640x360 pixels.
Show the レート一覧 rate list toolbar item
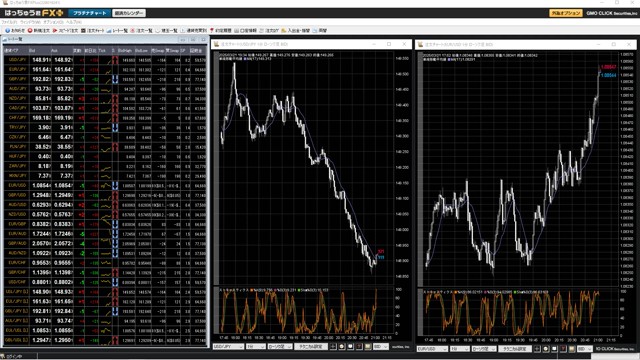[117, 31]
